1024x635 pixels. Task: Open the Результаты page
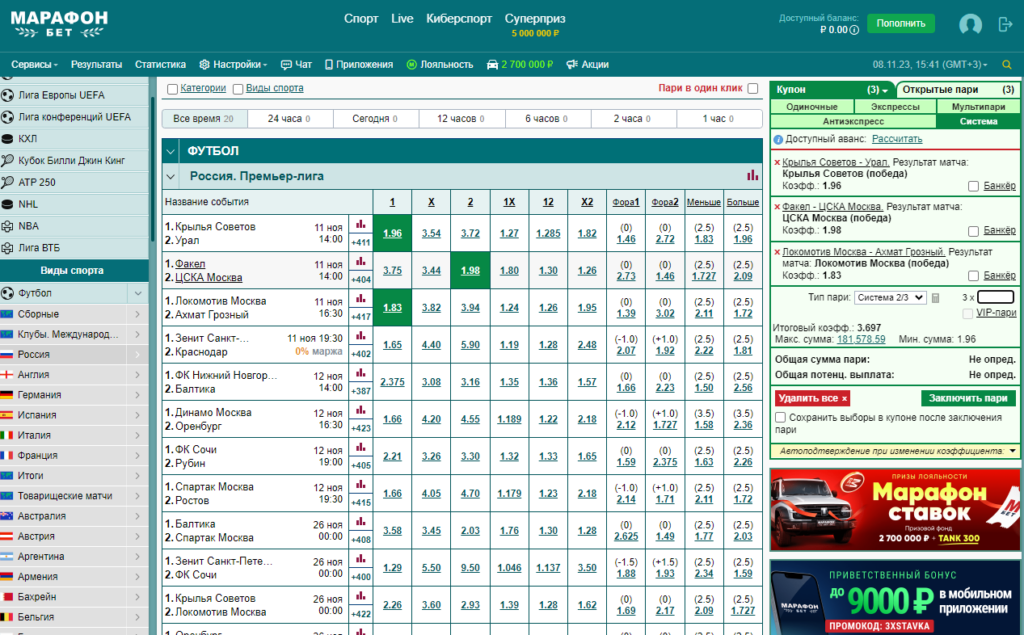coord(96,65)
